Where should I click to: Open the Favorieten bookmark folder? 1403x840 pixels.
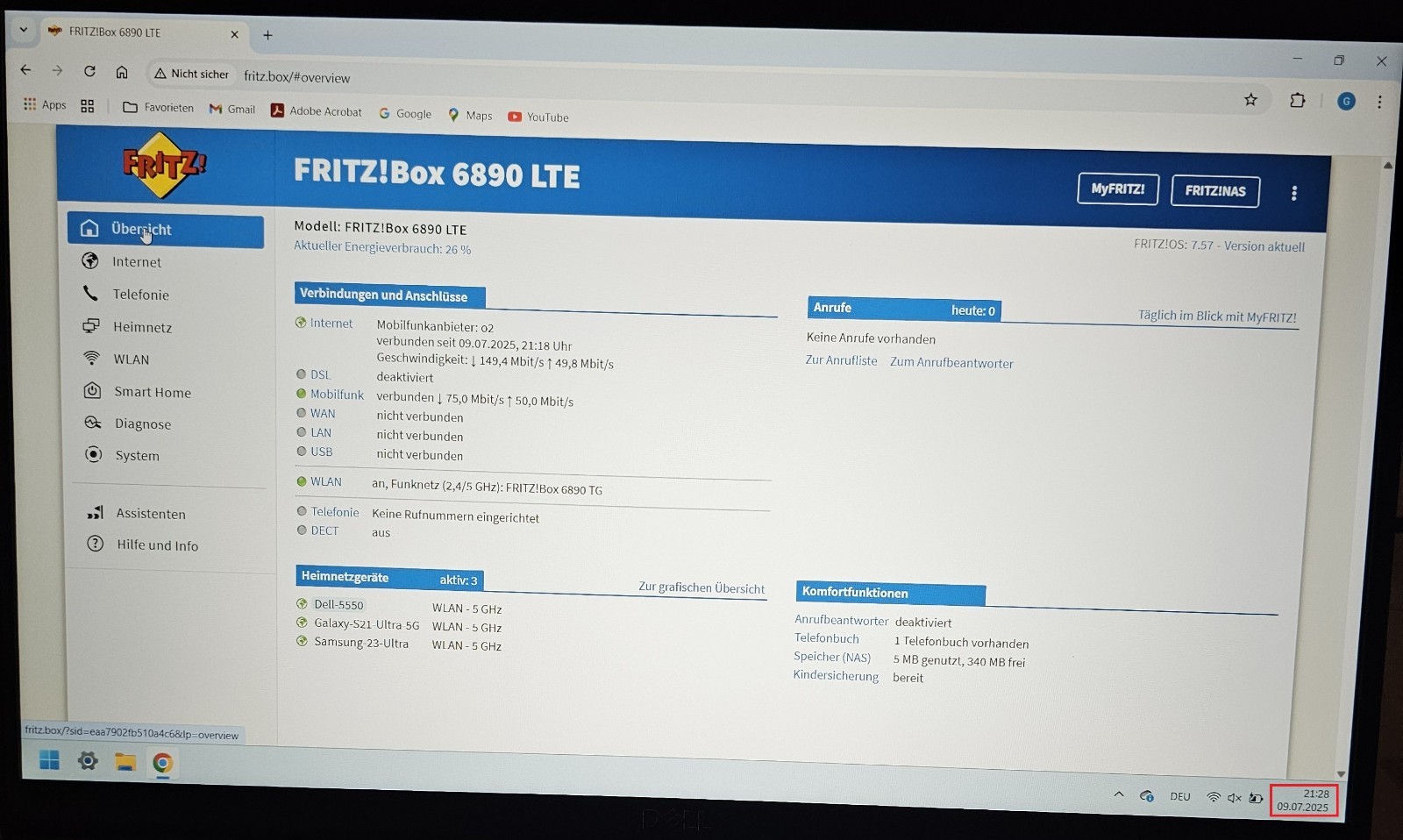[x=158, y=107]
